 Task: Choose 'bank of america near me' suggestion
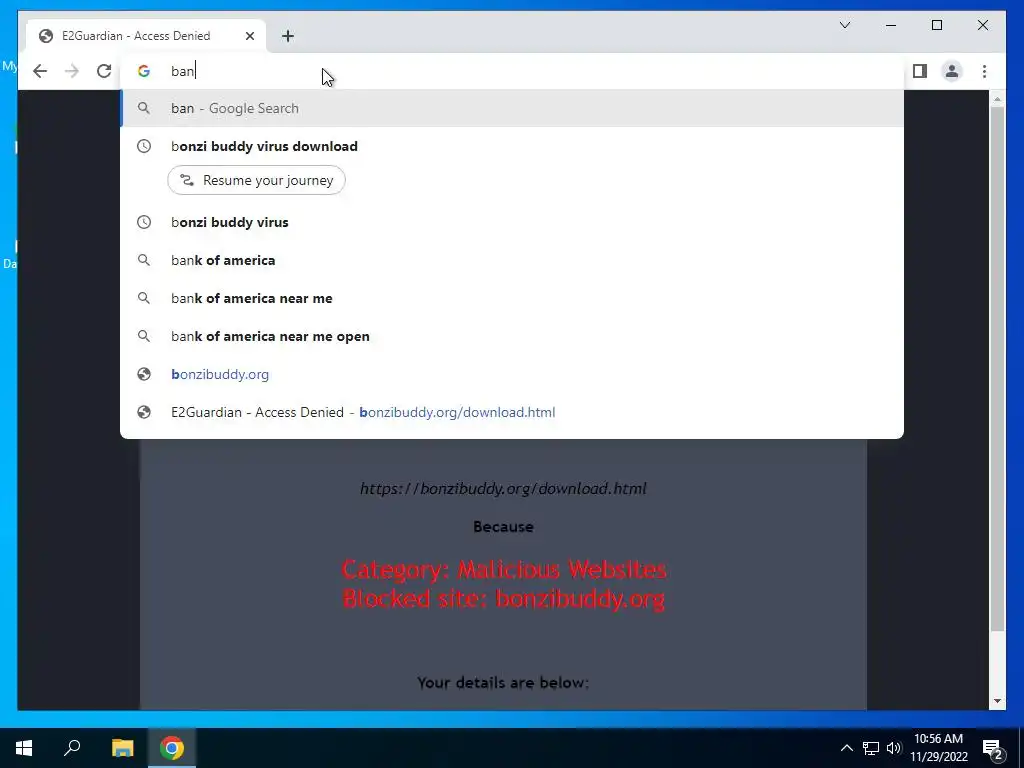[x=512, y=298]
